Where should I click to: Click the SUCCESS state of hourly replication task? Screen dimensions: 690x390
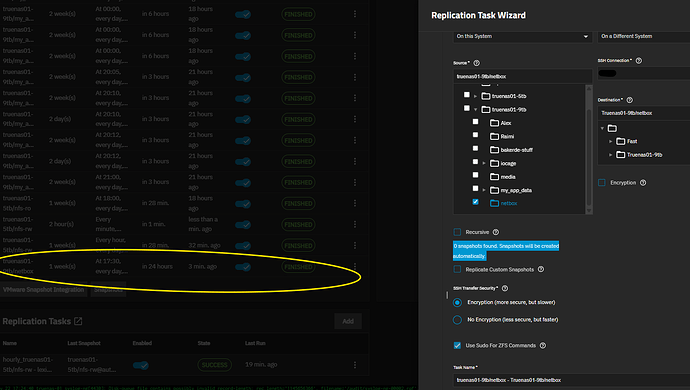pos(215,365)
